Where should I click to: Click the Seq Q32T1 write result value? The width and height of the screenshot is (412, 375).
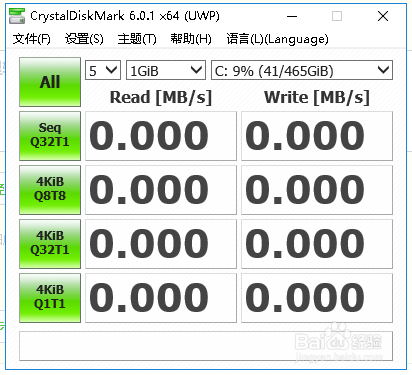317,136
